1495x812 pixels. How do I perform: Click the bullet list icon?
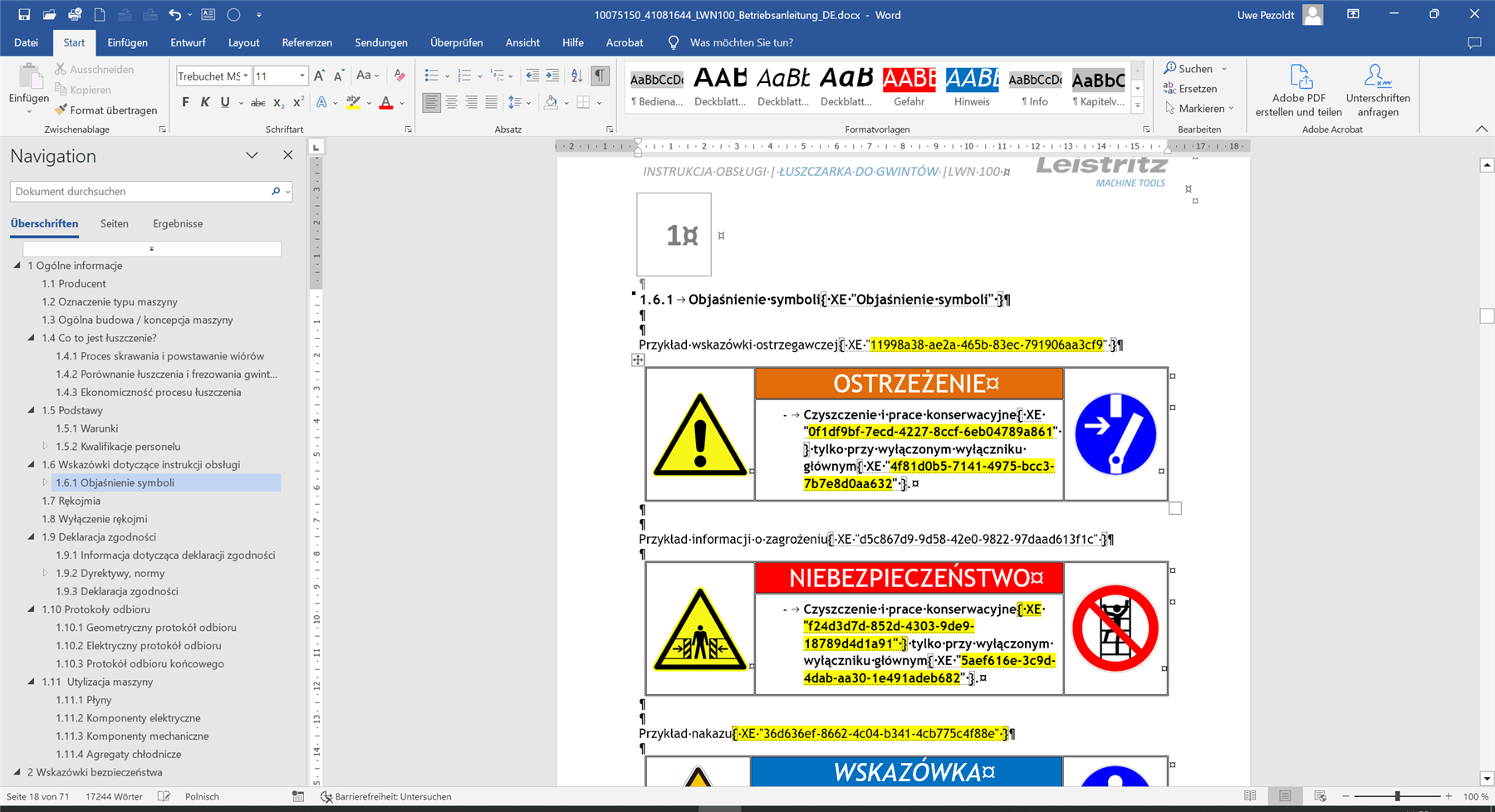click(x=431, y=76)
